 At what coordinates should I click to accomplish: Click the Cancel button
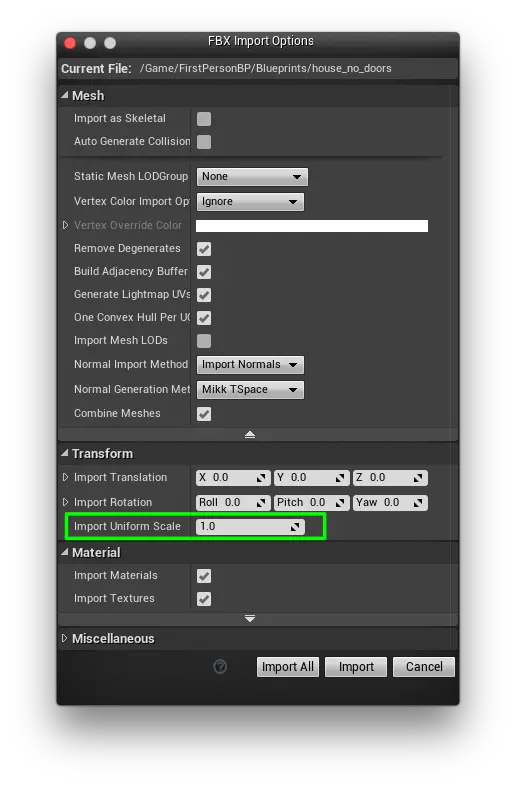pyautogui.click(x=424, y=667)
